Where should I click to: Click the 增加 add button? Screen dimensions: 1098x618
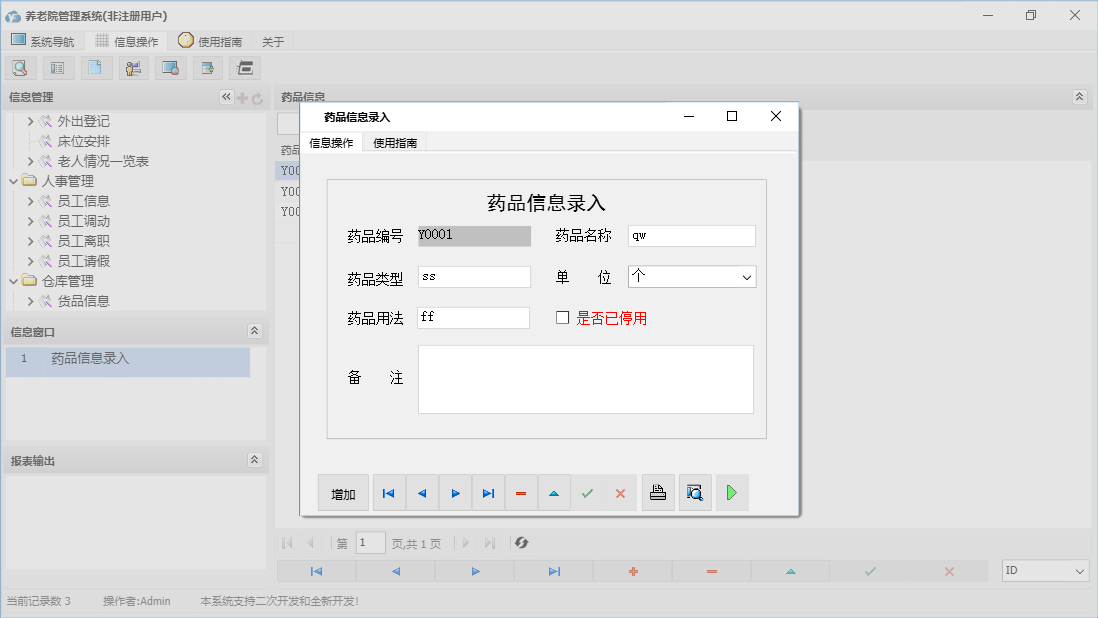343,492
